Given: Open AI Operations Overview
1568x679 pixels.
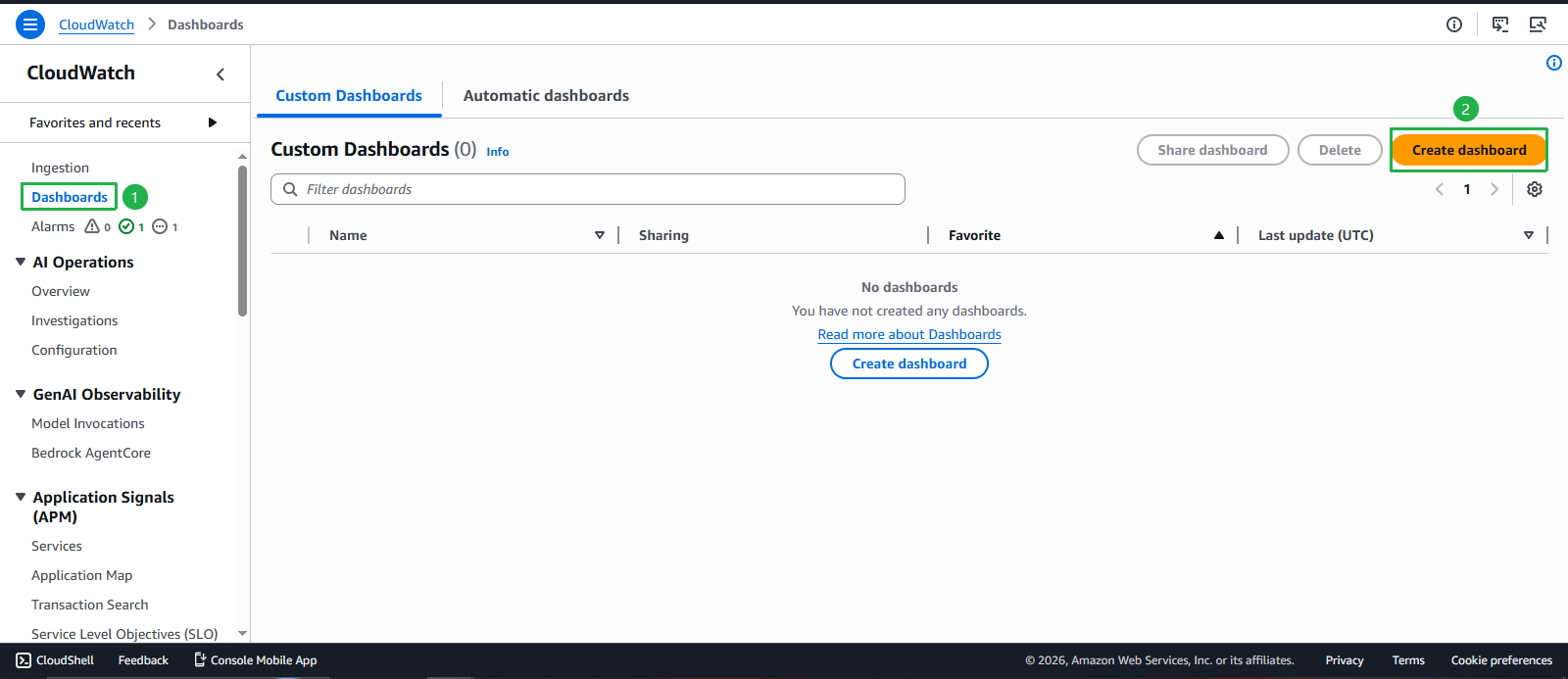Looking at the screenshot, I should click(x=61, y=291).
